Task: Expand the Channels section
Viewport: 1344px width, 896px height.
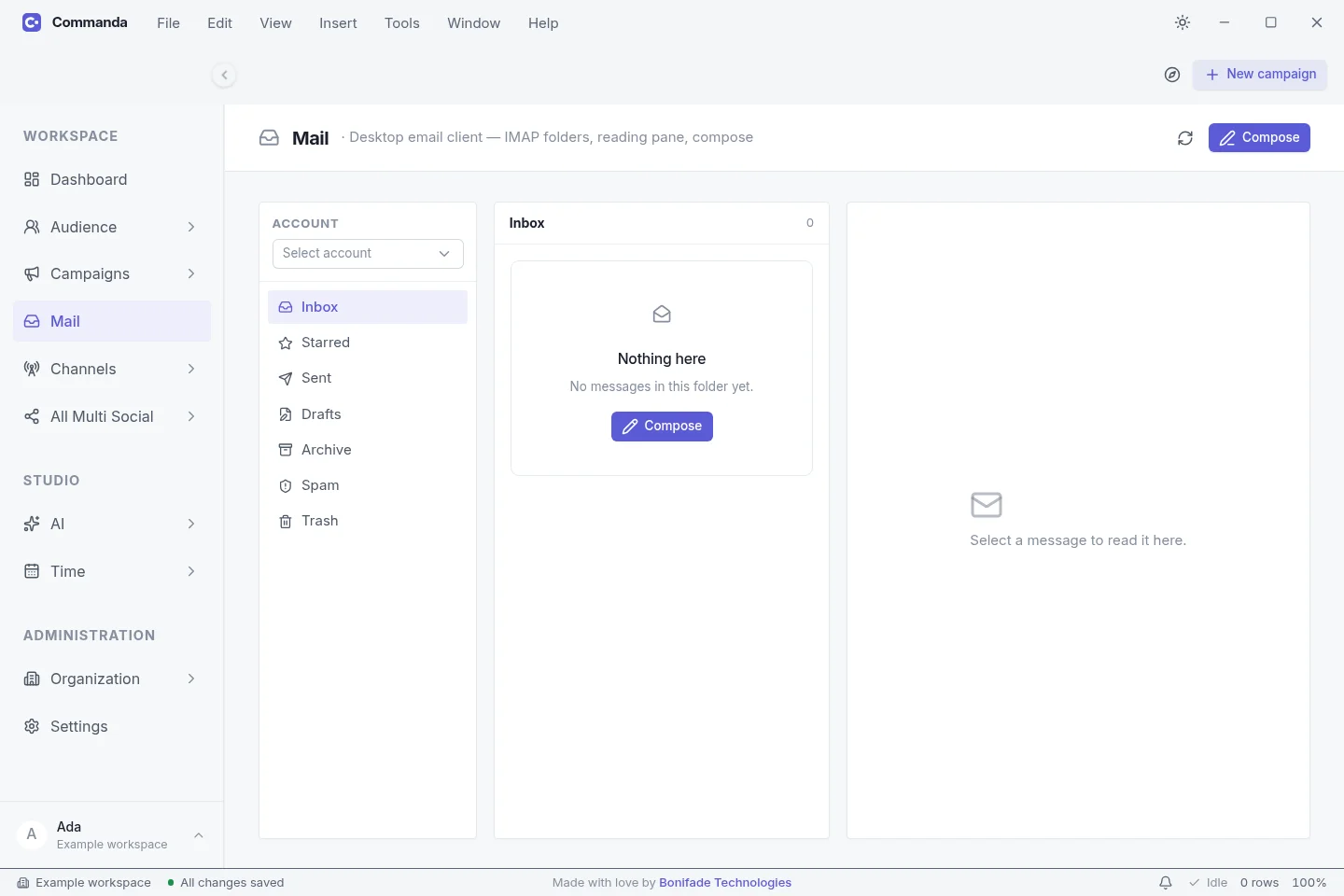Action: click(x=112, y=369)
